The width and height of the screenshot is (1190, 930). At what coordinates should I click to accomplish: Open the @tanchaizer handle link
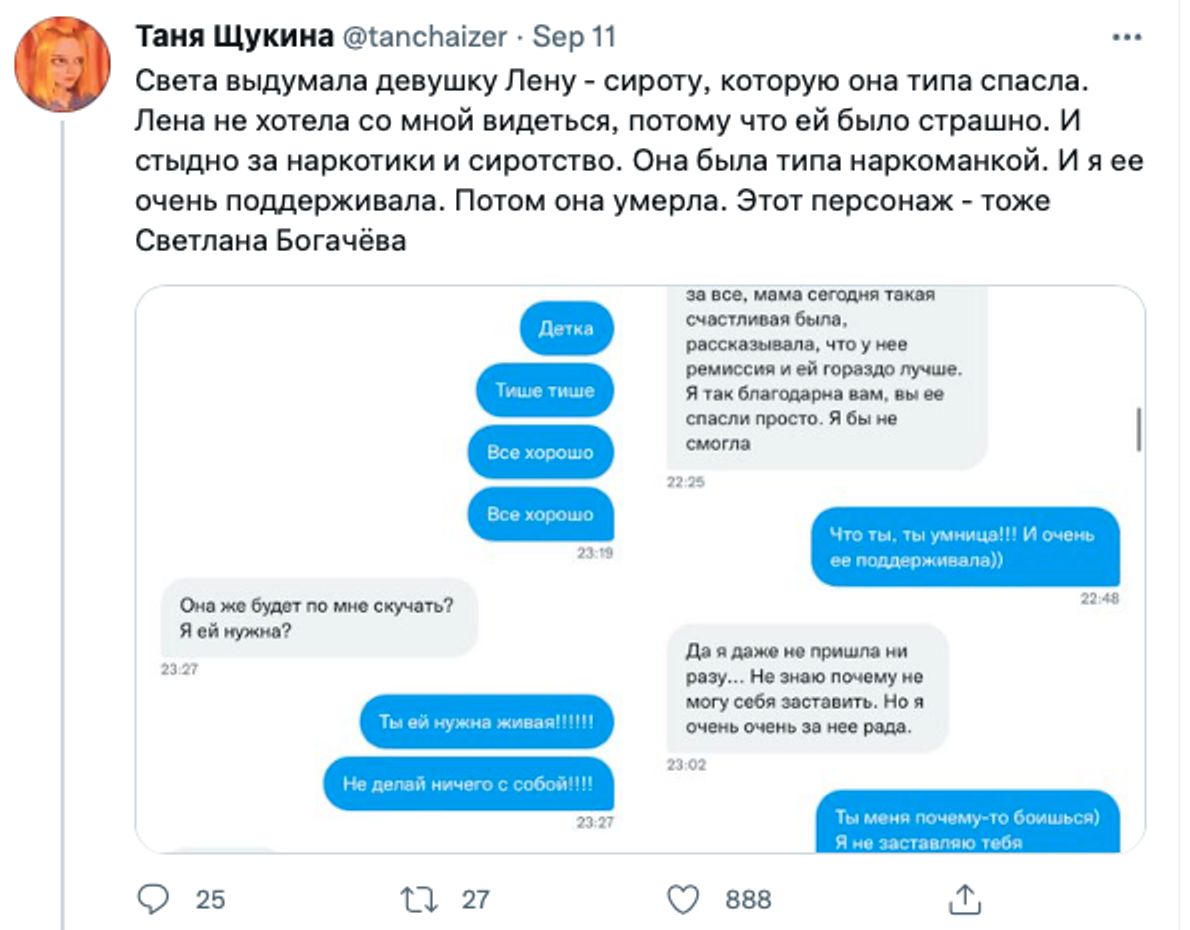coord(425,38)
